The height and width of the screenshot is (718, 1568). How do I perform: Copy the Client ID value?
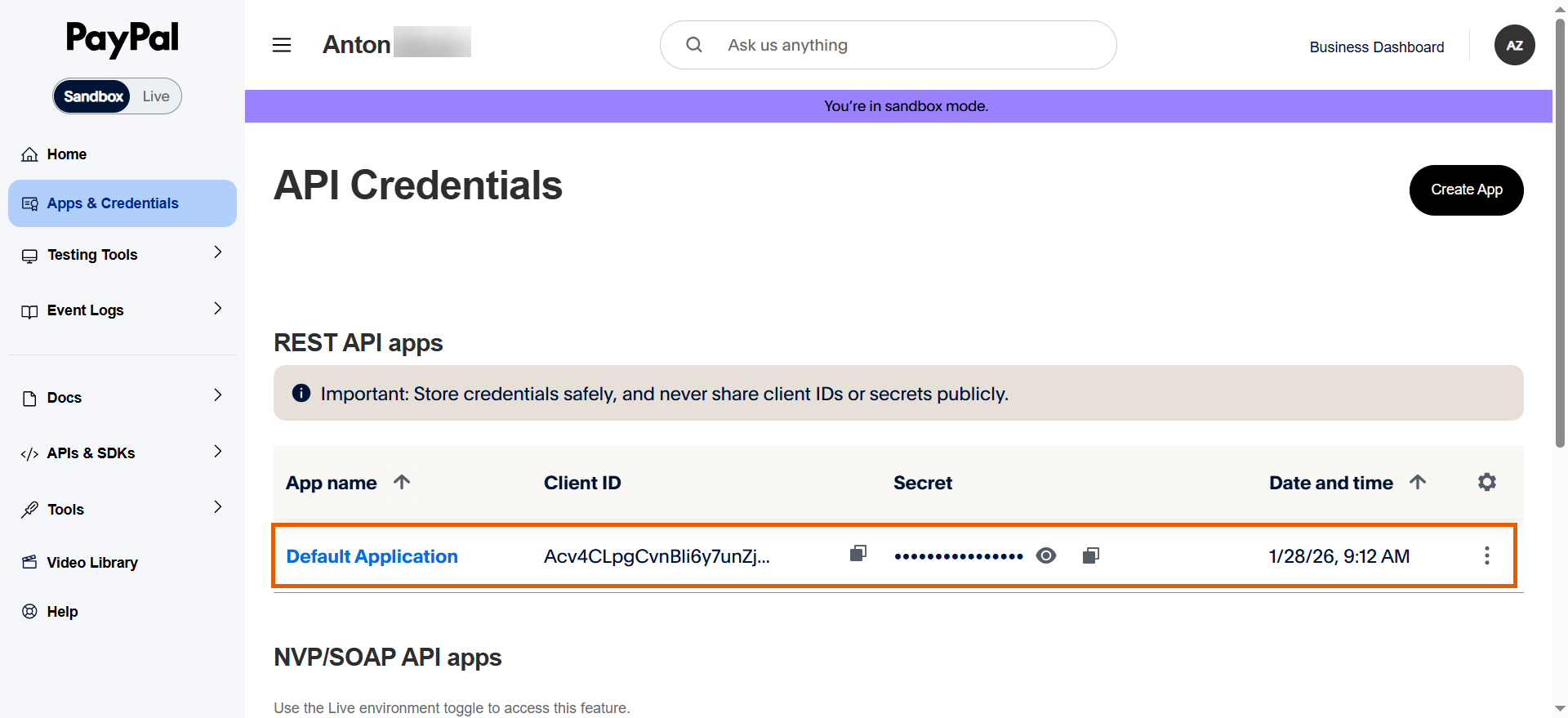click(x=857, y=554)
